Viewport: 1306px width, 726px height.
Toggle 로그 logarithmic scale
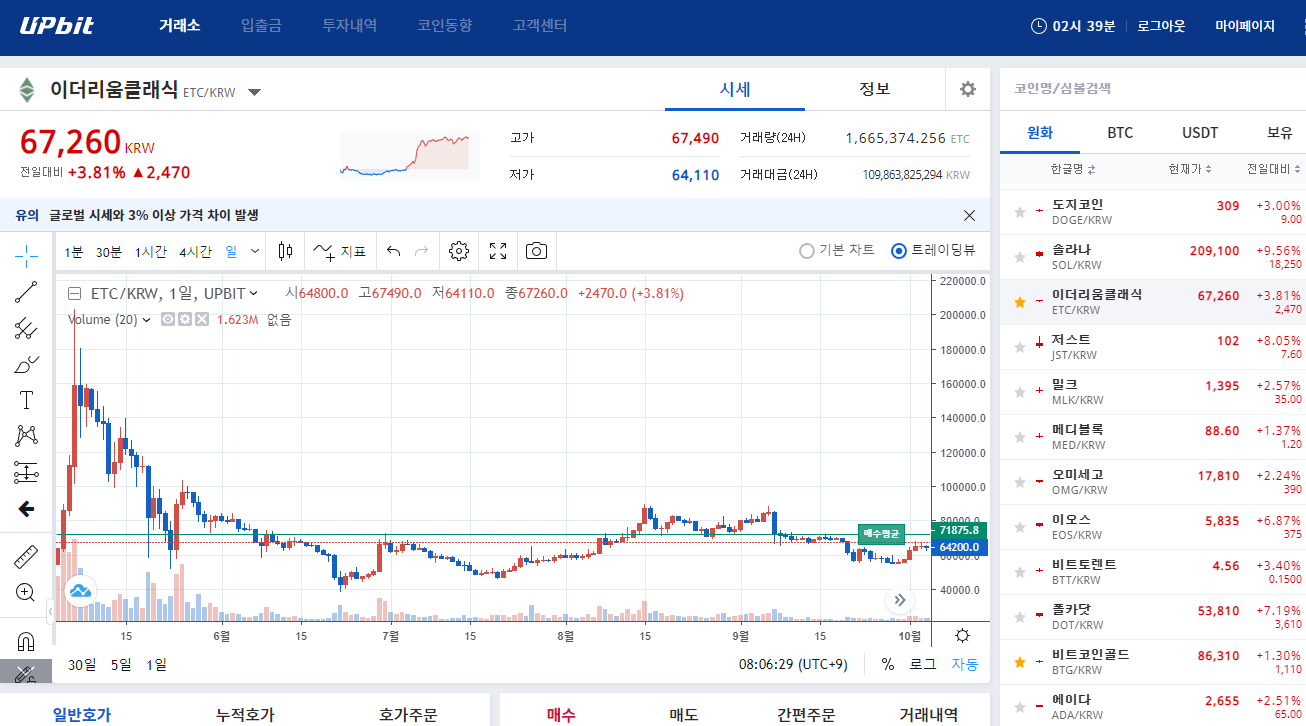[x=922, y=664]
